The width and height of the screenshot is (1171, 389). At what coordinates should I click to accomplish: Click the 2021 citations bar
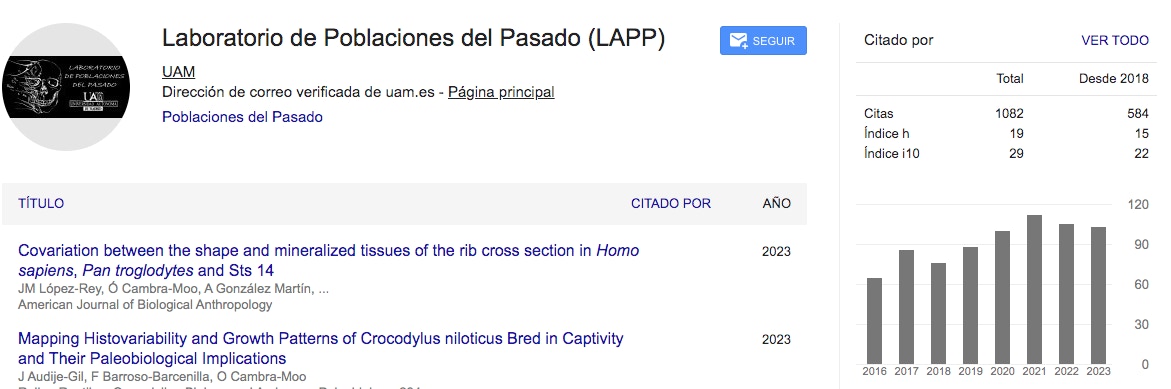[1034, 289]
